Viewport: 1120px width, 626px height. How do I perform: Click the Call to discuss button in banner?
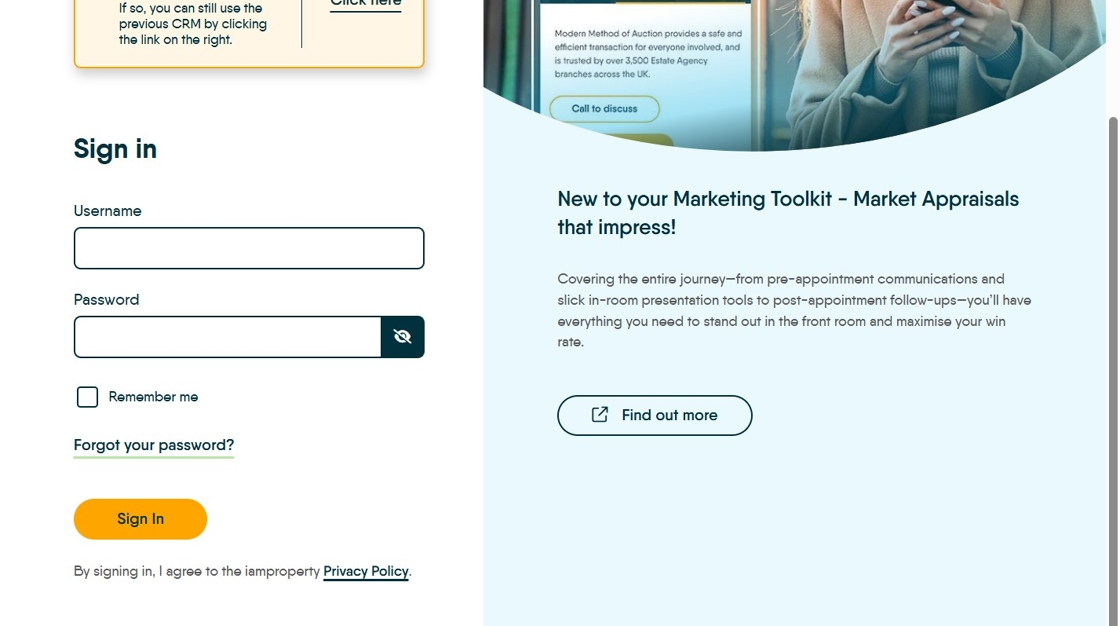tap(604, 109)
